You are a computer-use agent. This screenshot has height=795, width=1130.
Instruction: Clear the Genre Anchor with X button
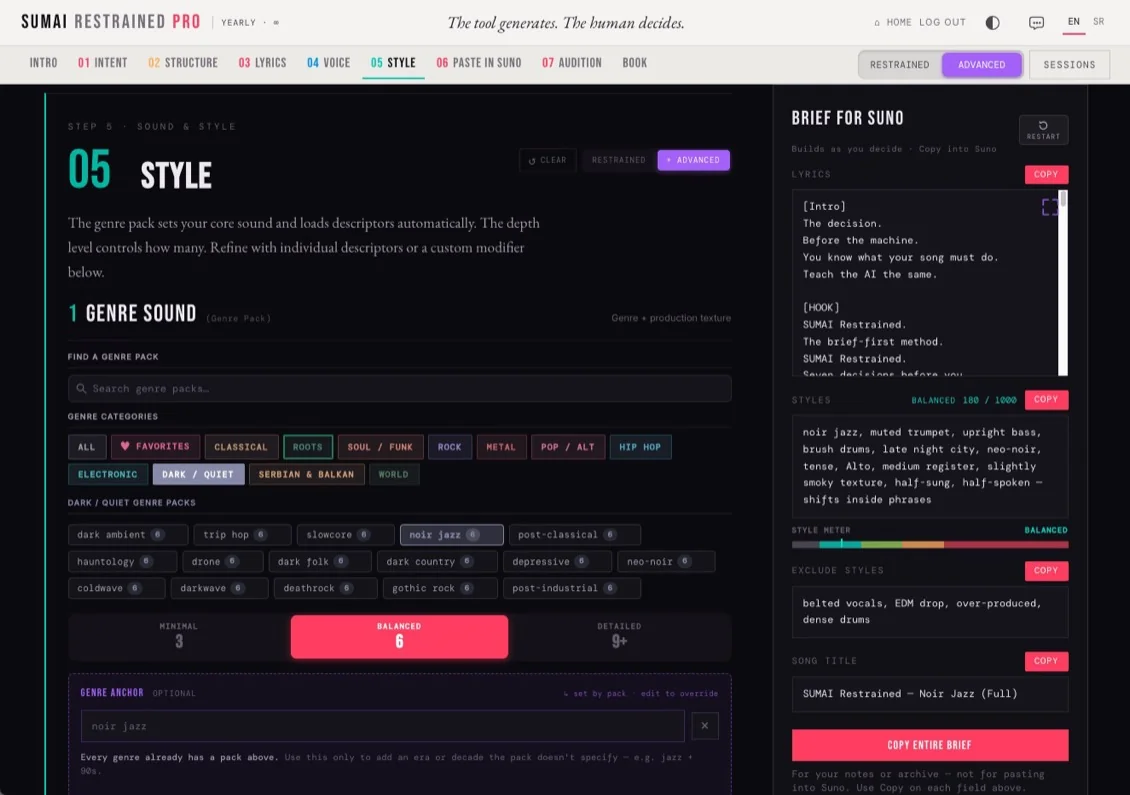click(x=705, y=726)
